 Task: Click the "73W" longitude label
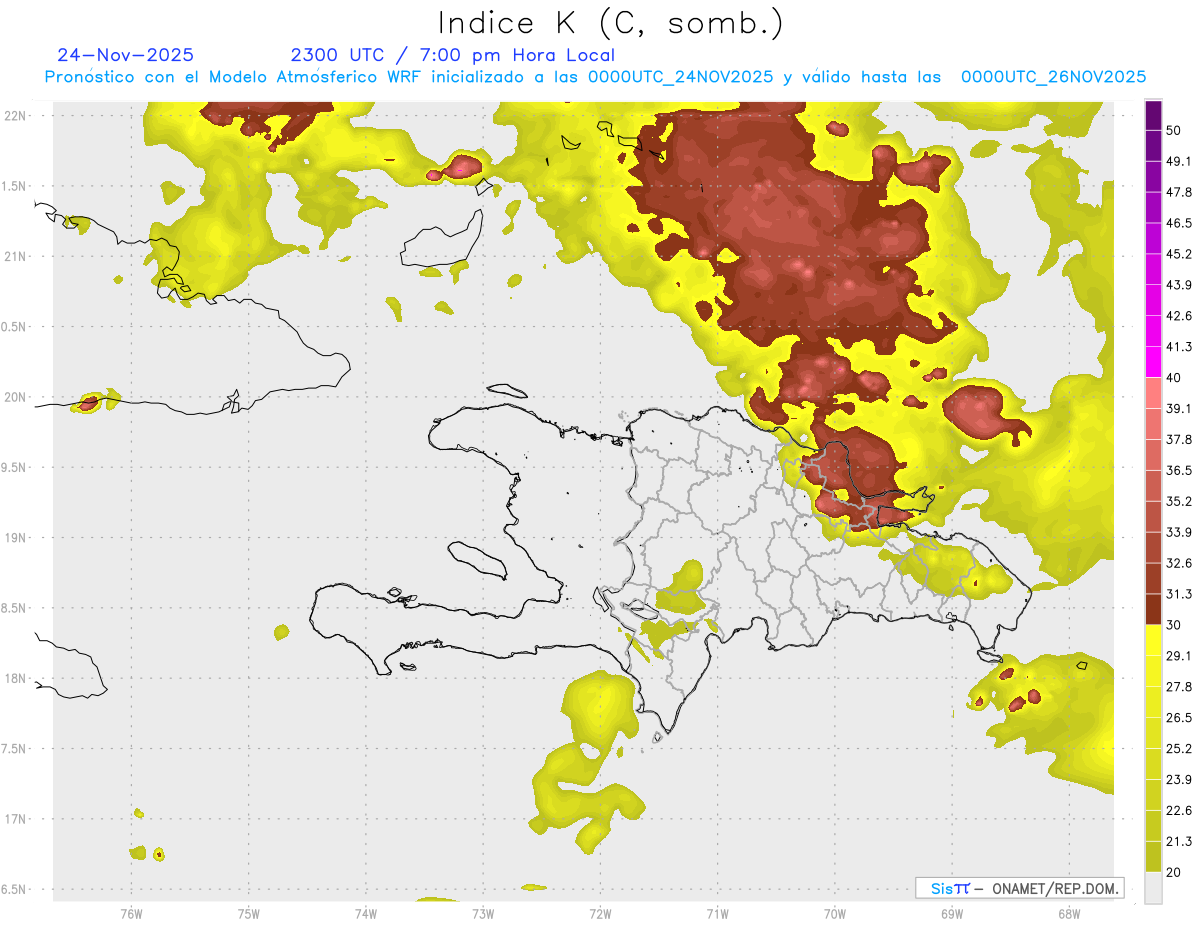(483, 914)
